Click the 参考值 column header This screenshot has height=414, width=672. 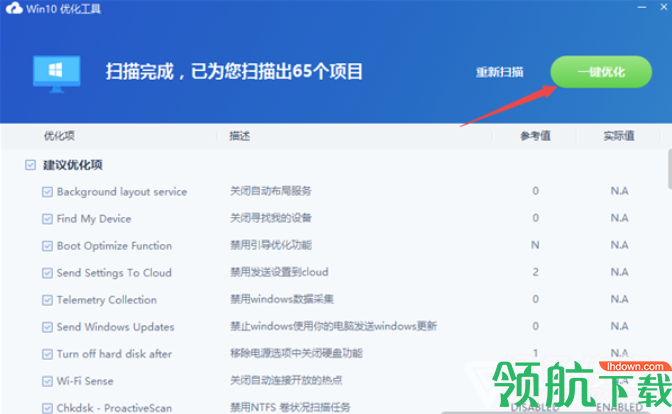point(535,136)
